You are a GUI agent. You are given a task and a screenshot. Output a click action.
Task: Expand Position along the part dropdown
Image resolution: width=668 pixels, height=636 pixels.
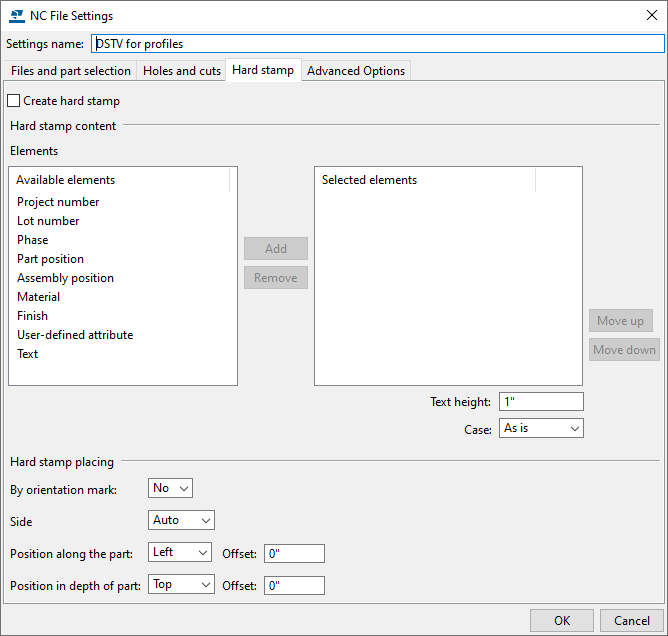(181, 553)
